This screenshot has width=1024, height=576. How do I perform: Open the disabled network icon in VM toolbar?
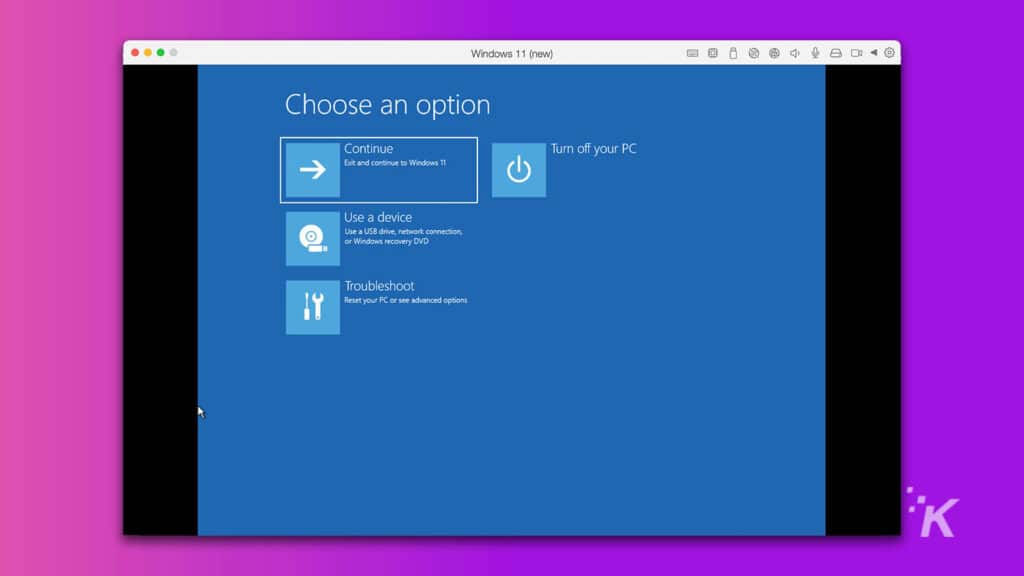(754, 54)
